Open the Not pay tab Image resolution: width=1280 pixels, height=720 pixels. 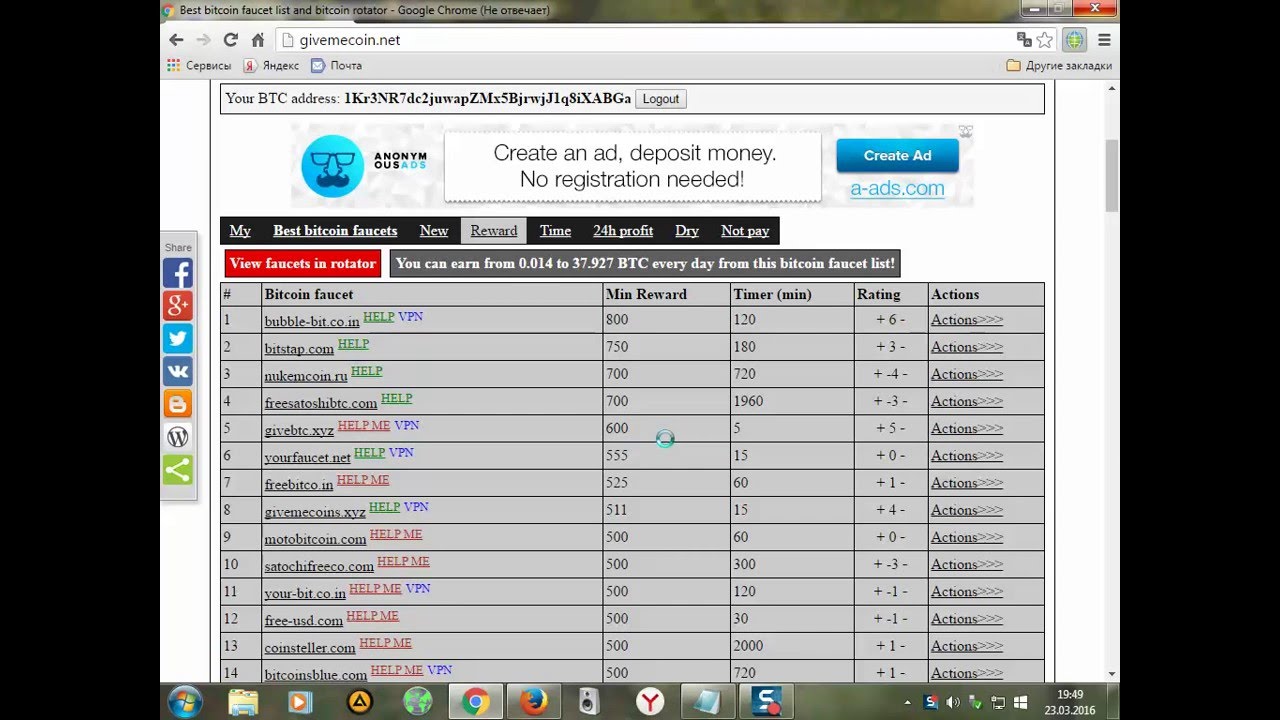coord(745,231)
